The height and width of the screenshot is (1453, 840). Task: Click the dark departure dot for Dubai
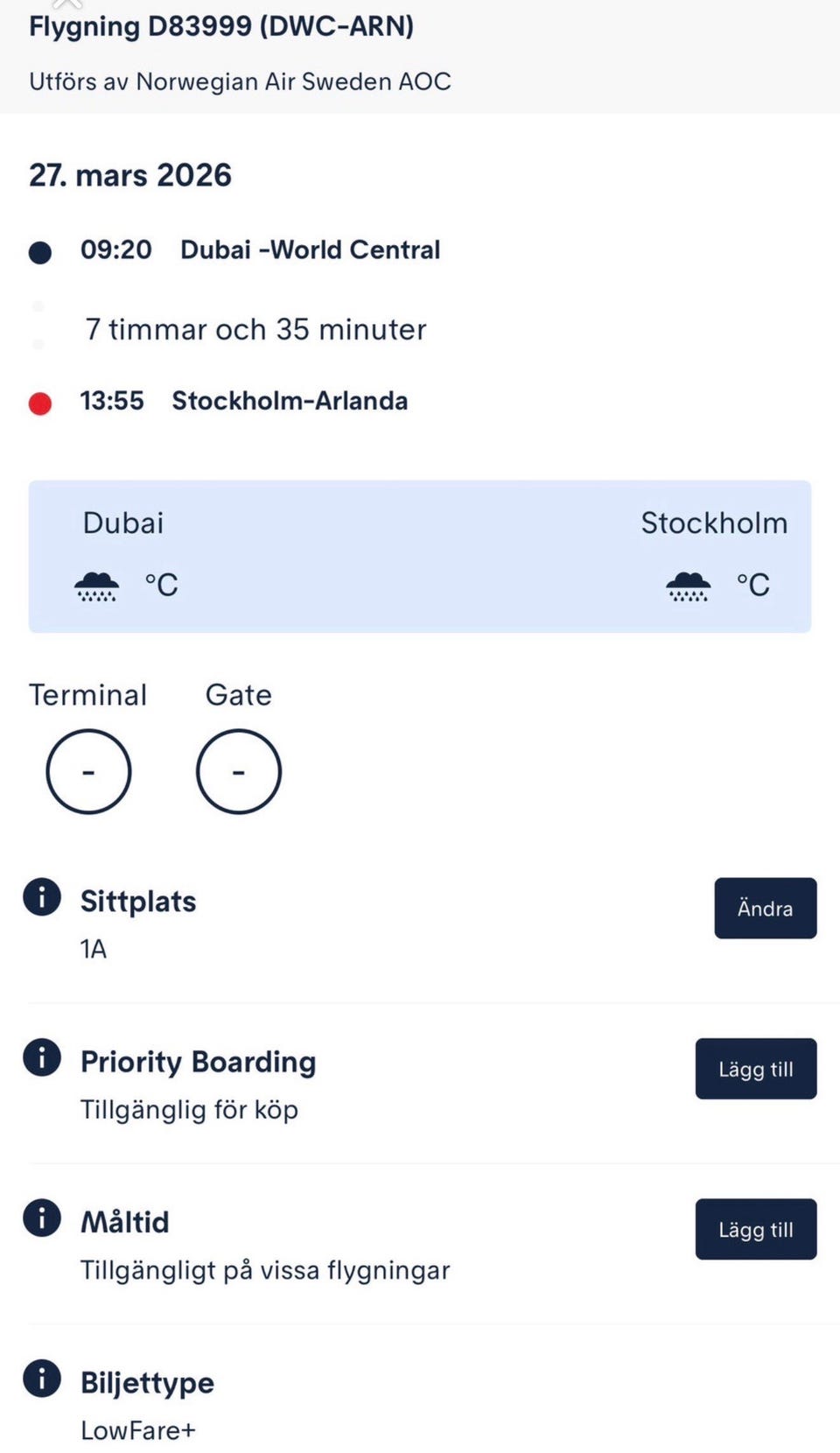click(x=40, y=253)
